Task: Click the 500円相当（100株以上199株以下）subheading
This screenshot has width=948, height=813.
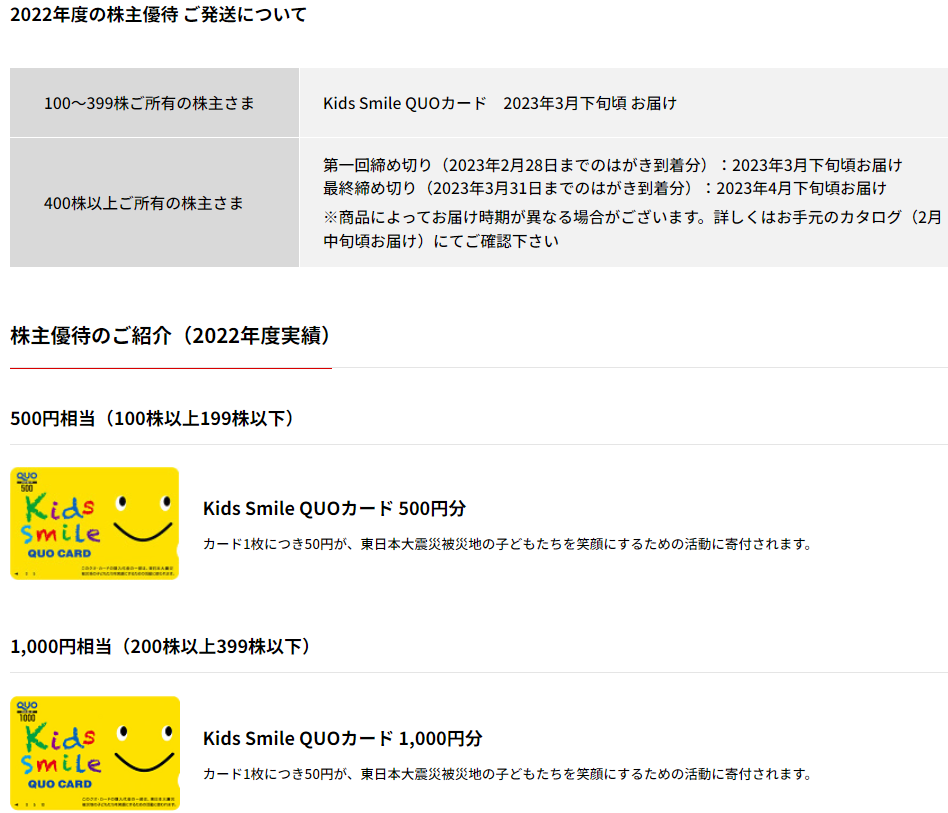Action: point(152,418)
